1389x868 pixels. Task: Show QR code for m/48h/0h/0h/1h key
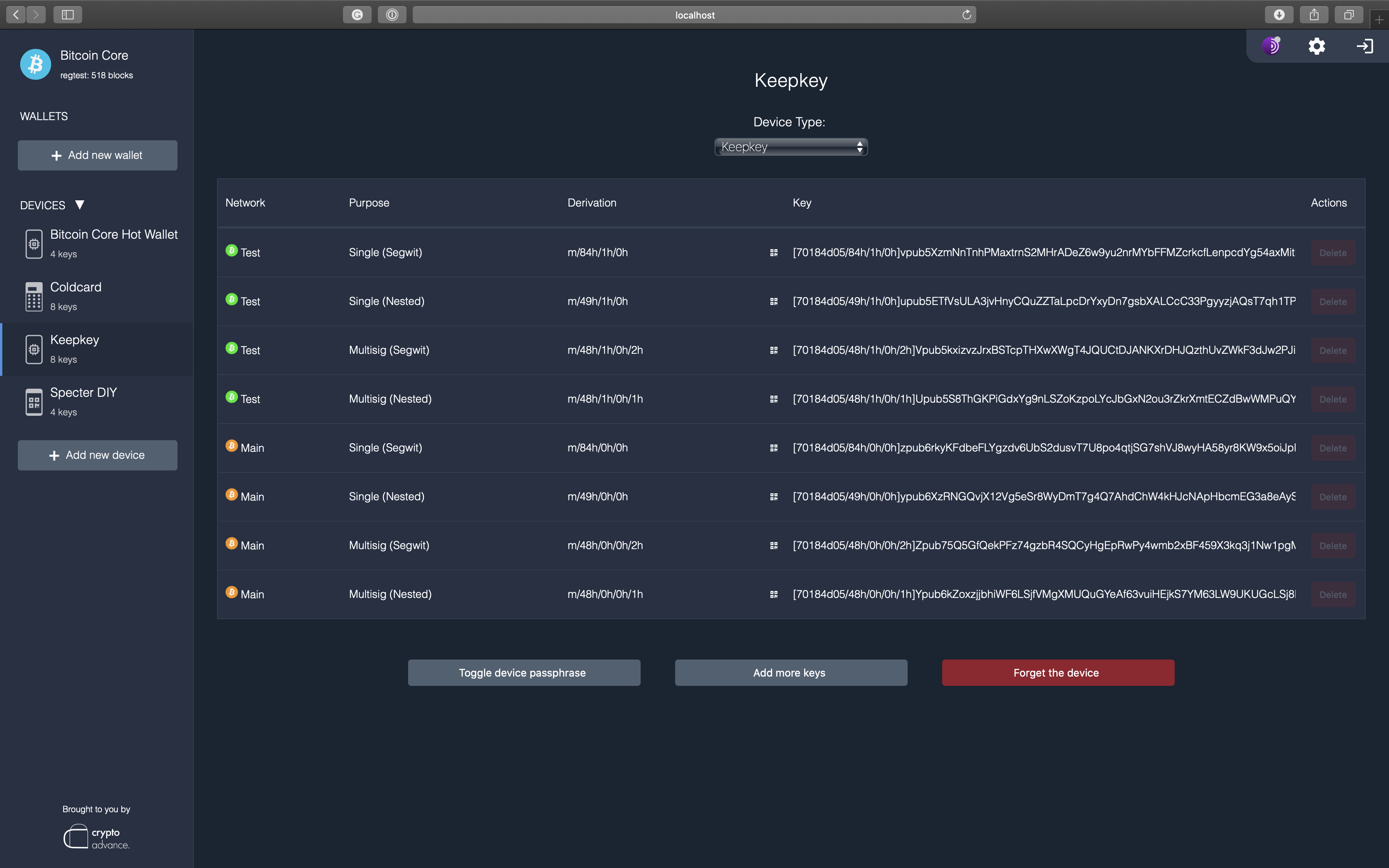pyautogui.click(x=774, y=594)
